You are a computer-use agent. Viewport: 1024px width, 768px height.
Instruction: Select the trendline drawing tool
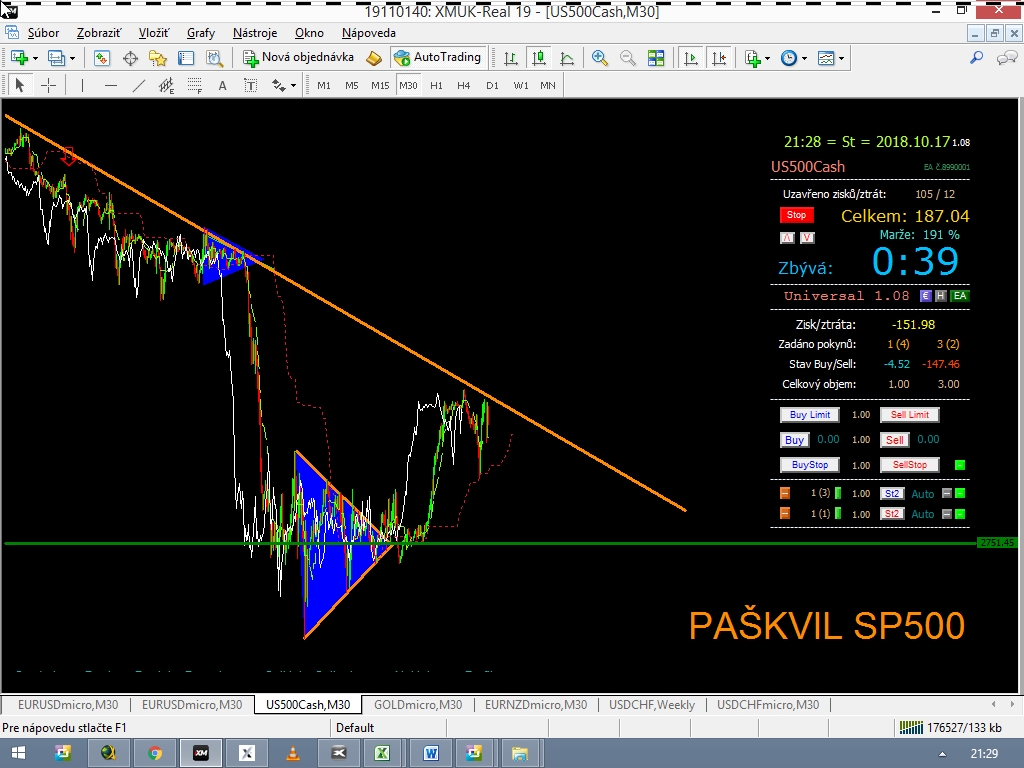138,85
